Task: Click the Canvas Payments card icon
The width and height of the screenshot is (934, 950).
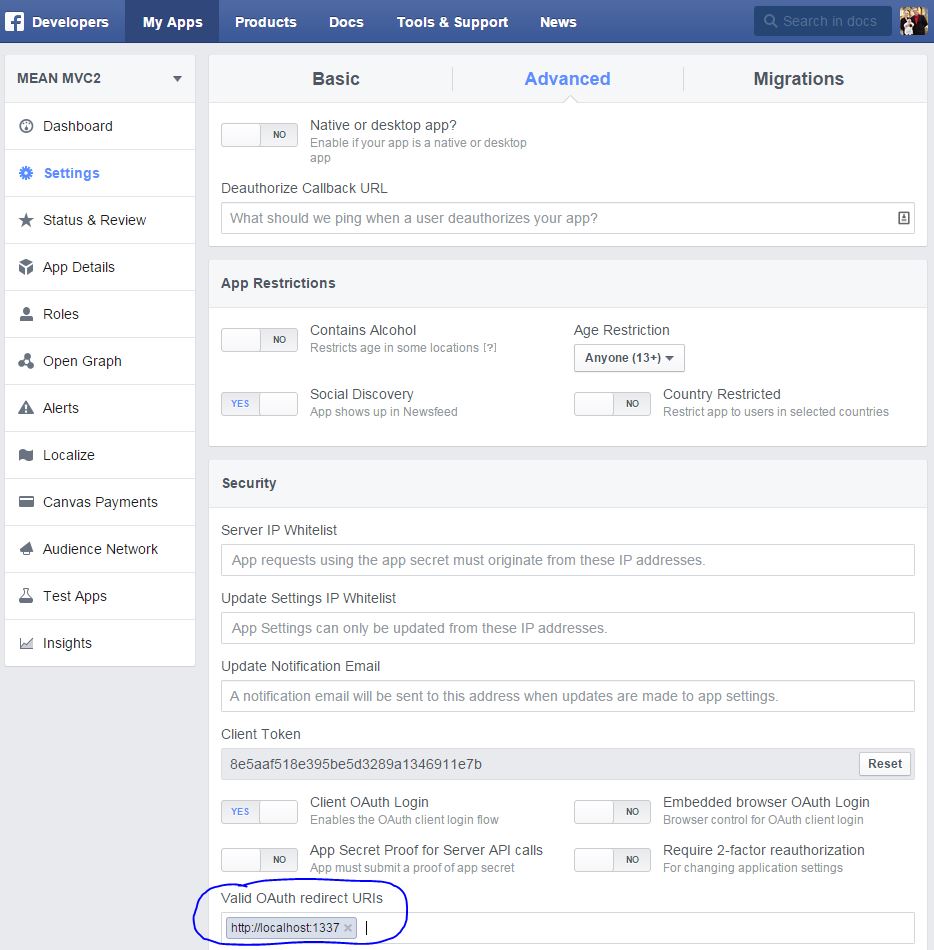Action: tap(26, 502)
